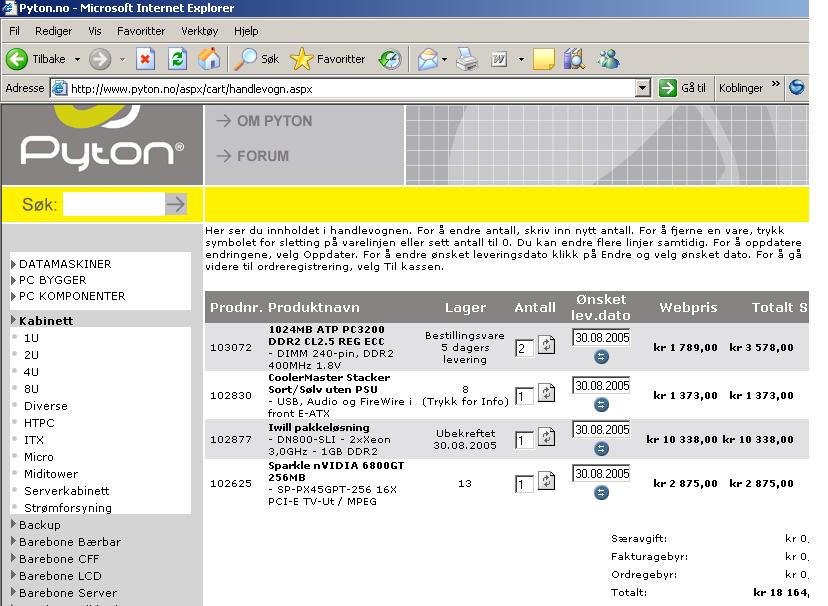Expand Barebone Server category
This screenshot has width=828, height=606.
(x=64, y=593)
